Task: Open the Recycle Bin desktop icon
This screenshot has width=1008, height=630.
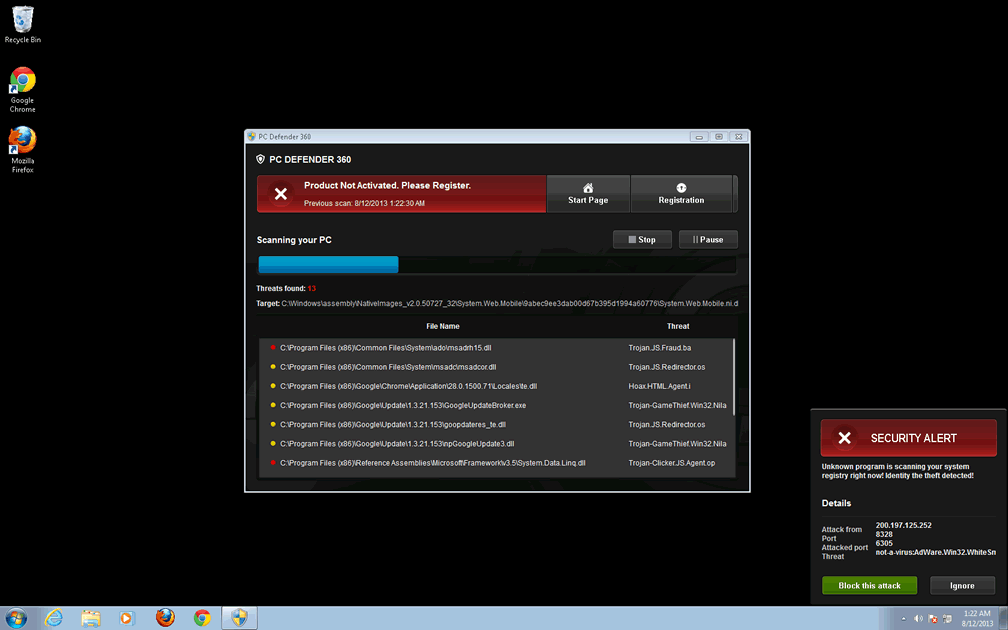Action: [22, 22]
